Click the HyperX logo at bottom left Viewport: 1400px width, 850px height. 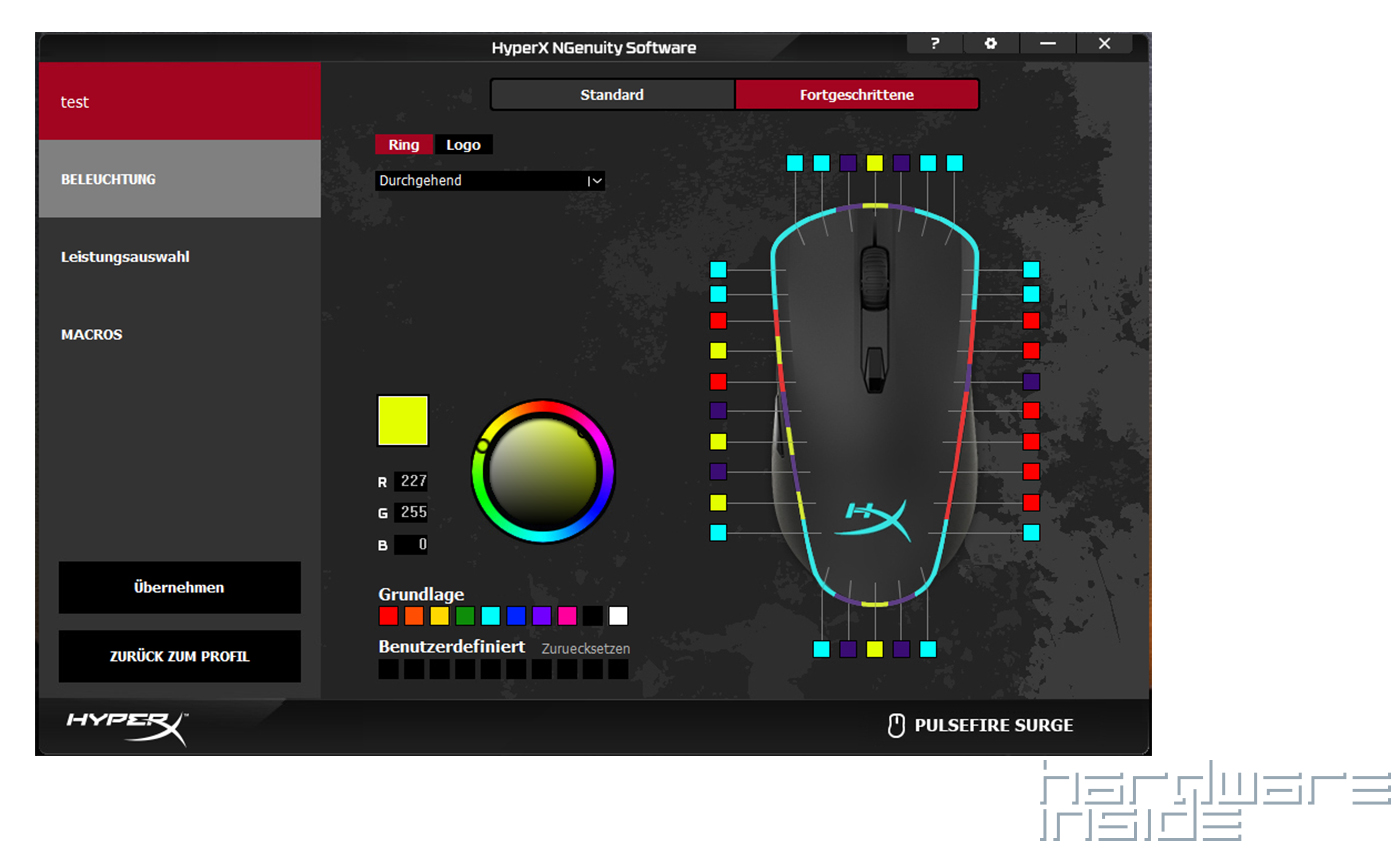pos(127,727)
